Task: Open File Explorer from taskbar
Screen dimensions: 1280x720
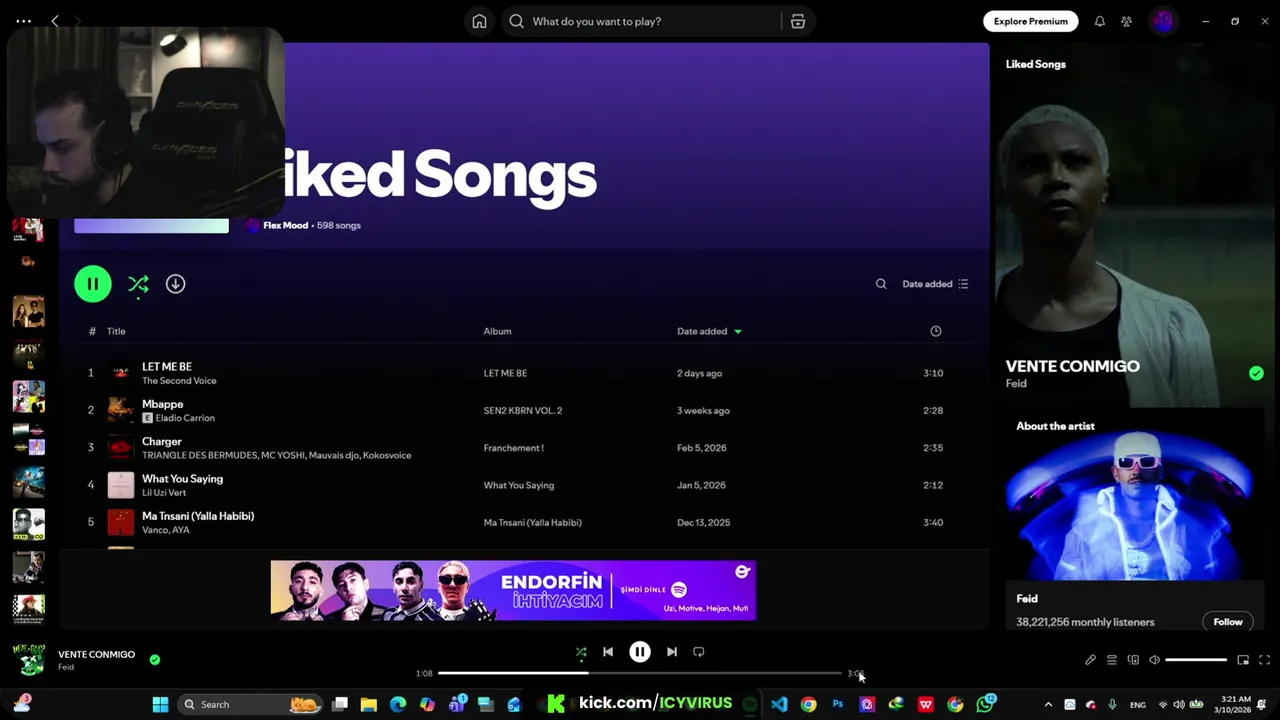Action: pos(368,704)
